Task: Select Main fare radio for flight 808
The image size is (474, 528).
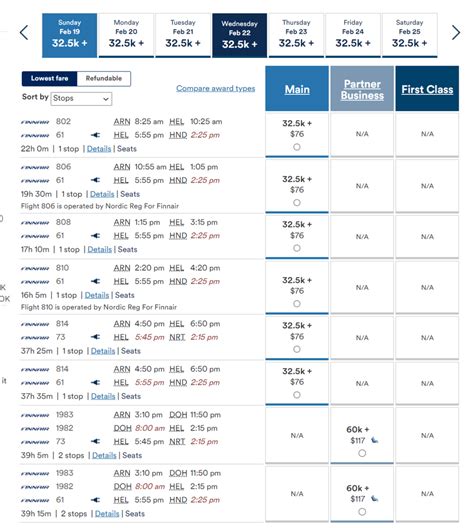Action: point(297,248)
